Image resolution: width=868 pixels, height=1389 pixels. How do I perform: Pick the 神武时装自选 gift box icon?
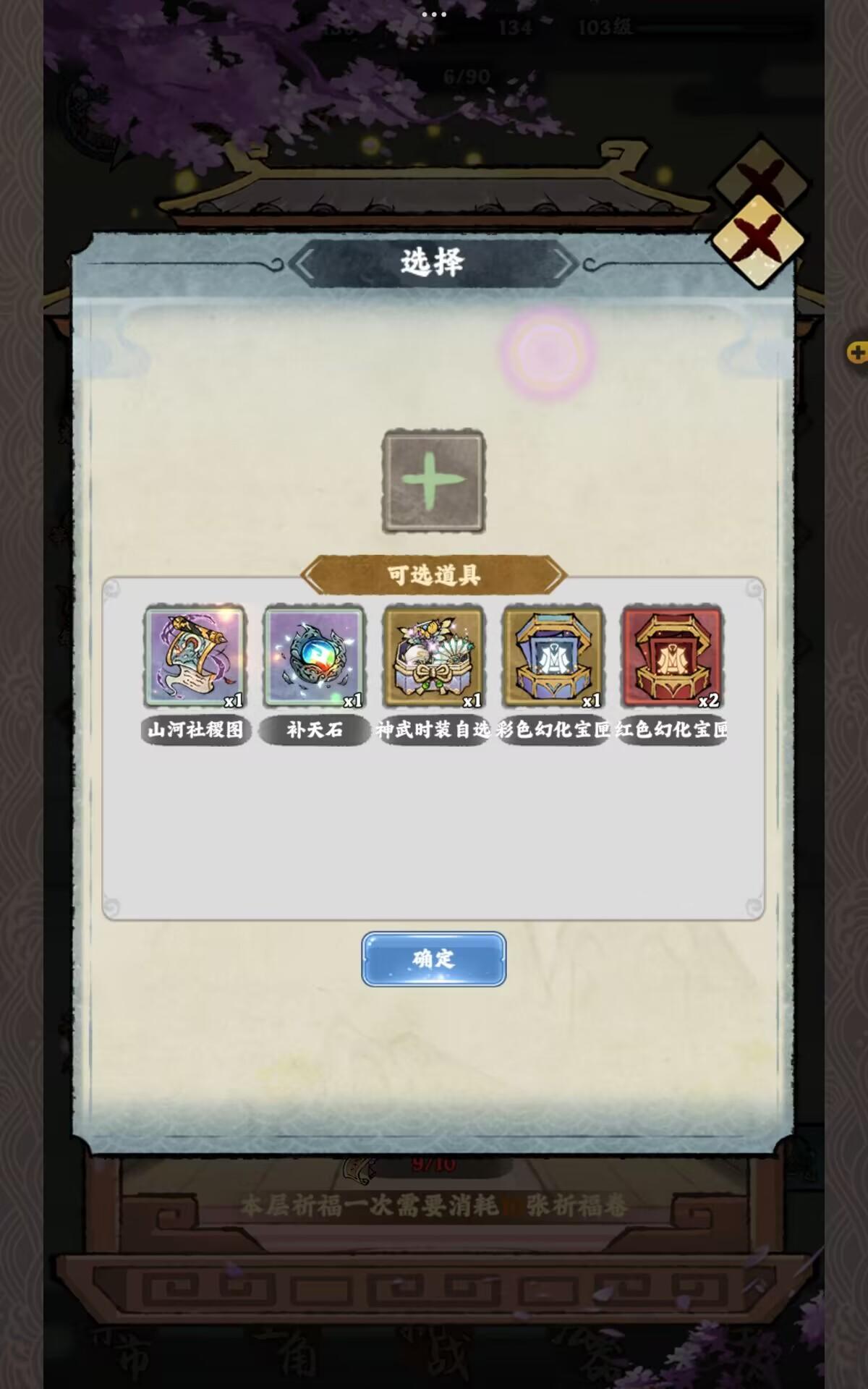433,657
